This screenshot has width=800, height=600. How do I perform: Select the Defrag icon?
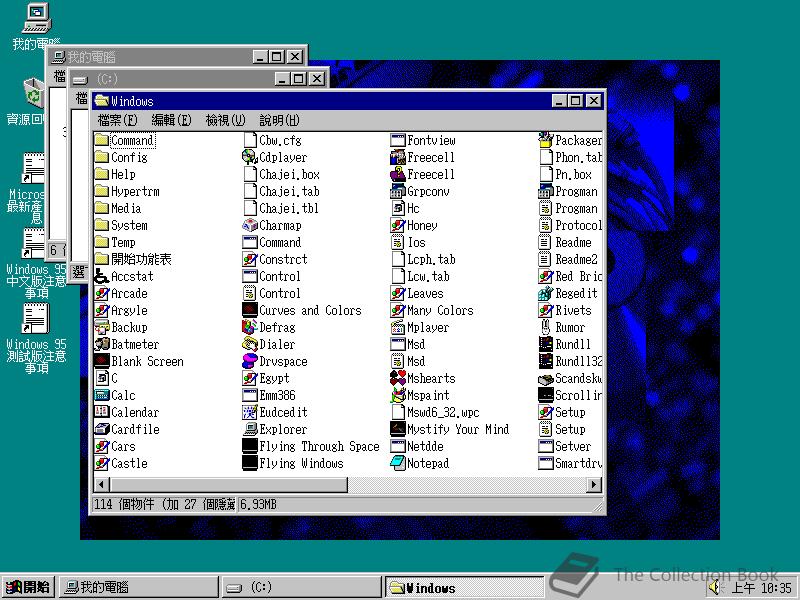[x=249, y=327]
